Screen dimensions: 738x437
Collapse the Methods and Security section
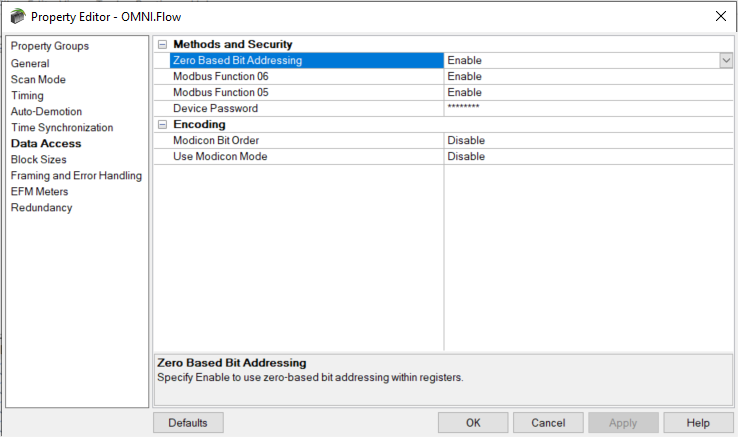(x=162, y=45)
